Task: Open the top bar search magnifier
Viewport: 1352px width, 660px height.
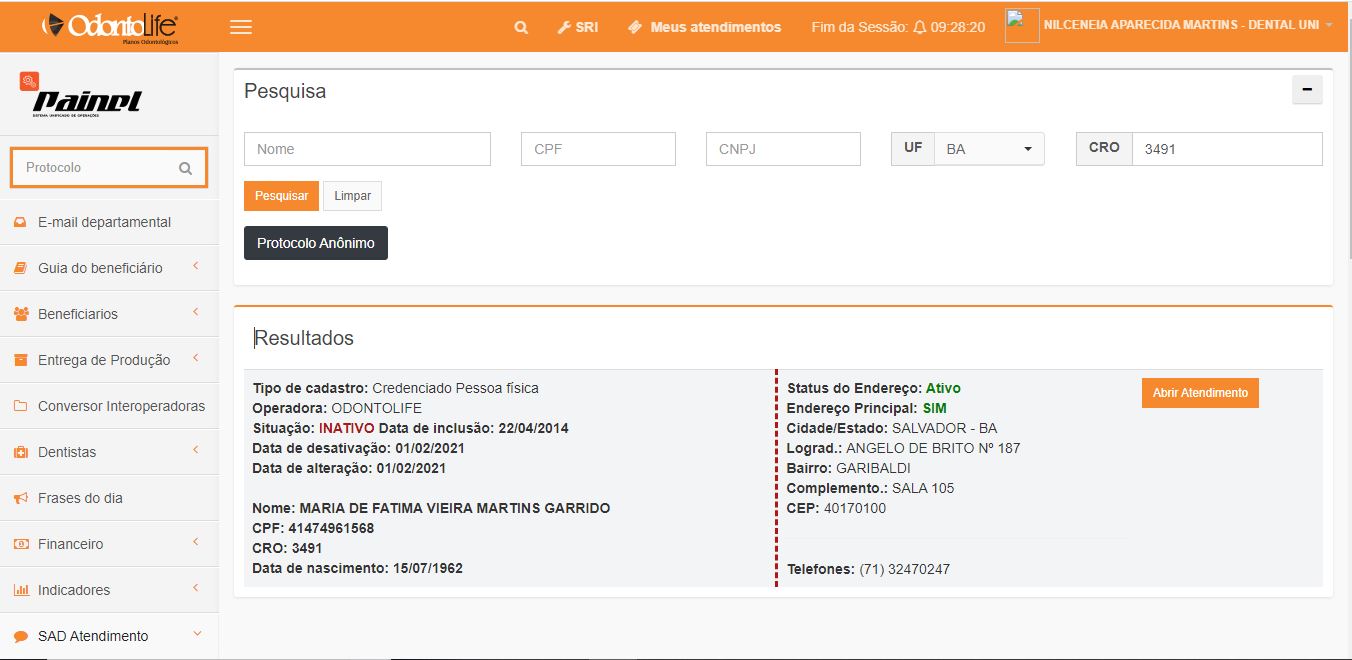Action: 521,28
